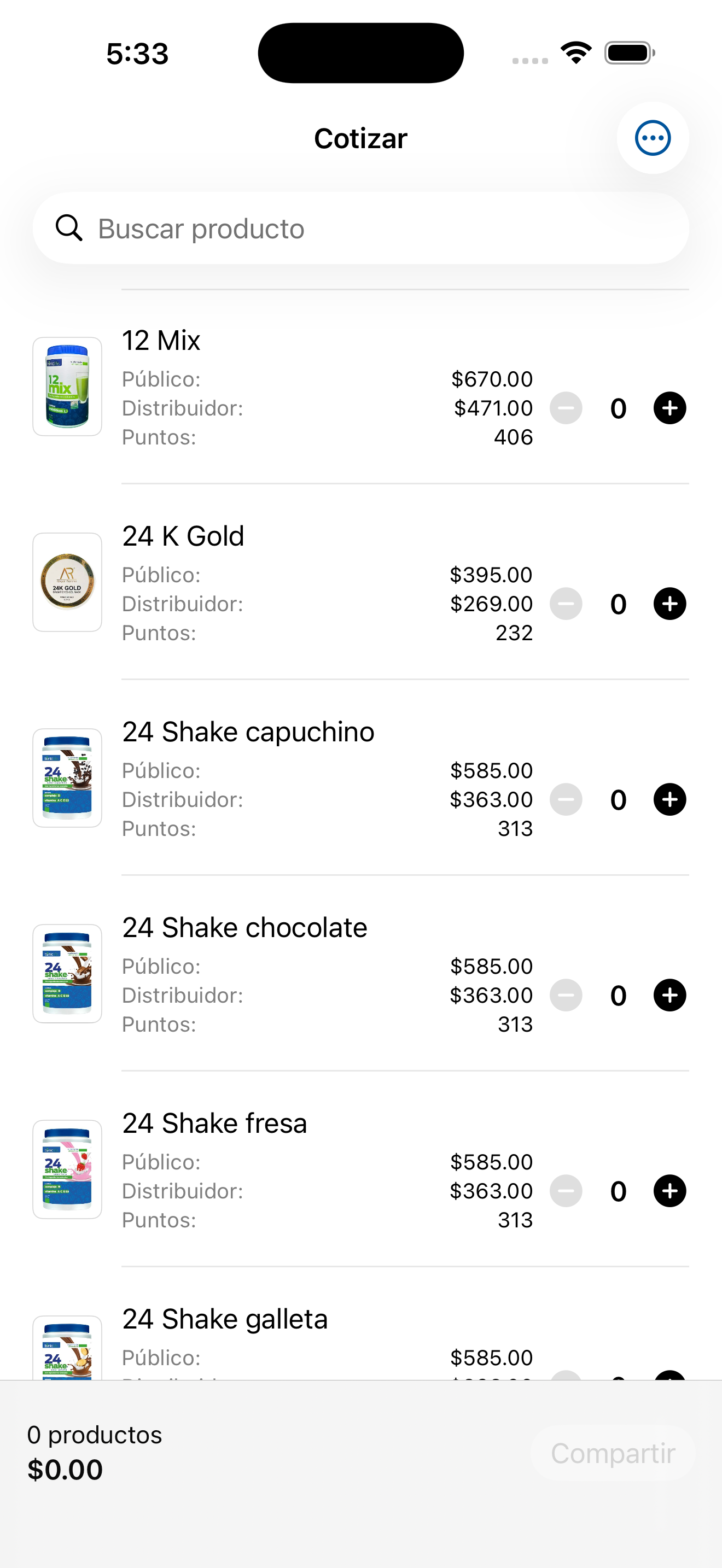Screen dimensions: 722x1568
Task: Tap minus on 24 Shake chocolate
Action: coord(566,995)
